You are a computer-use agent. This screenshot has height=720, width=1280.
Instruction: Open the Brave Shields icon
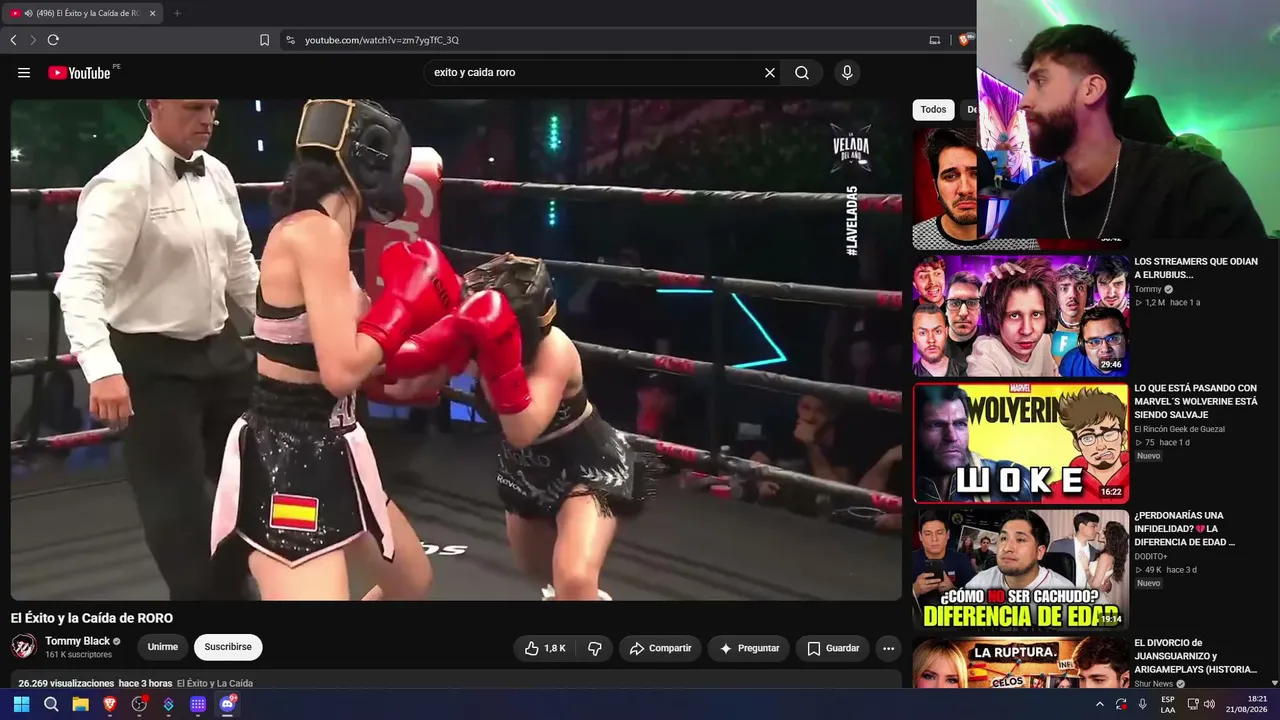pyautogui.click(x=964, y=40)
